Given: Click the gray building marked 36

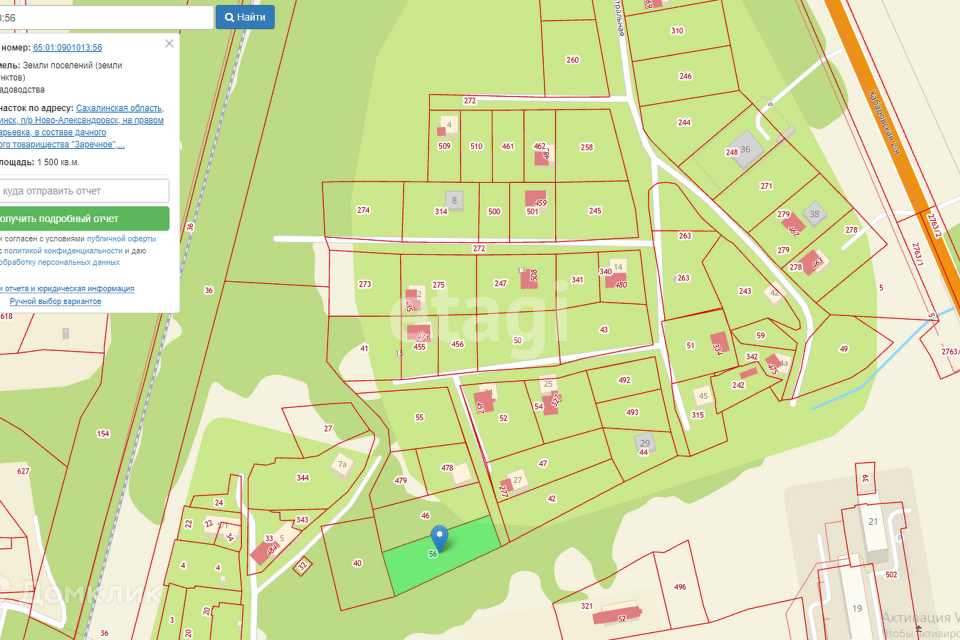Looking at the screenshot, I should pyautogui.click(x=745, y=148).
